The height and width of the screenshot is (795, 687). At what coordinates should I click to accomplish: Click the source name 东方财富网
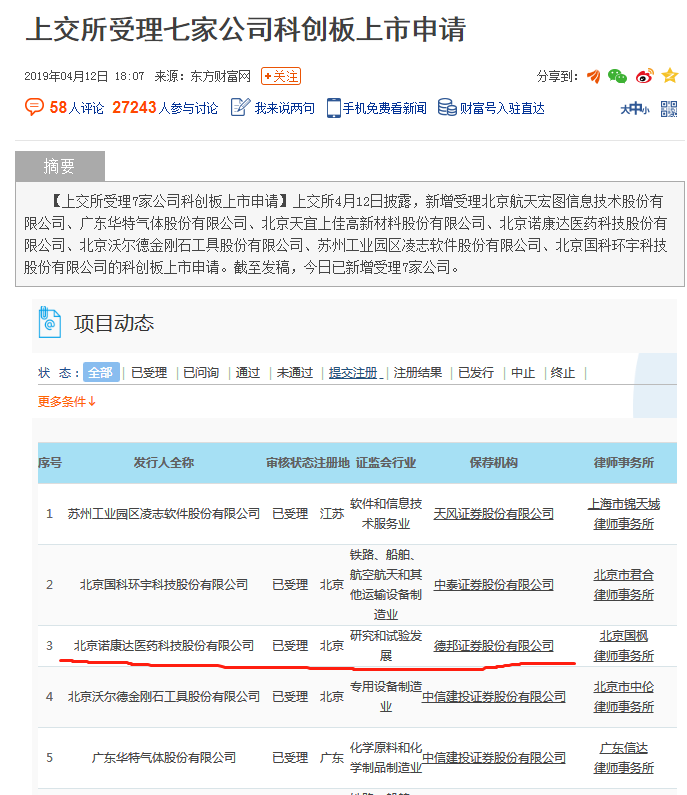click(x=221, y=76)
